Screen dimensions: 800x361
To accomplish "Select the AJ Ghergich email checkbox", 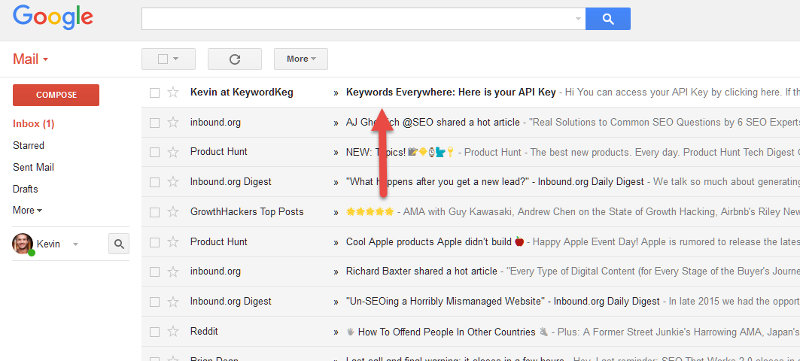I will 155,123.
